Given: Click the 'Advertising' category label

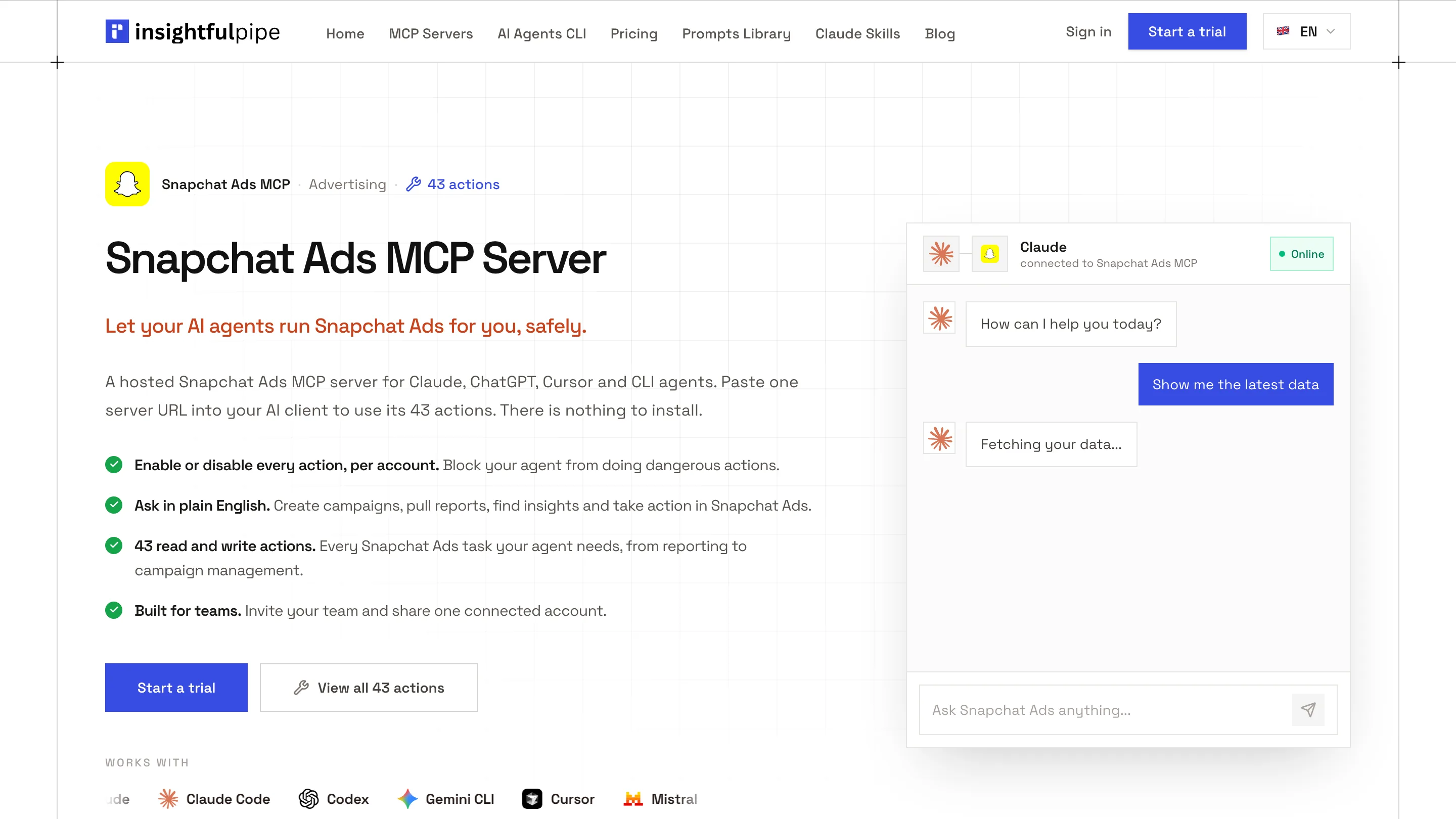Looking at the screenshot, I should click(x=347, y=184).
